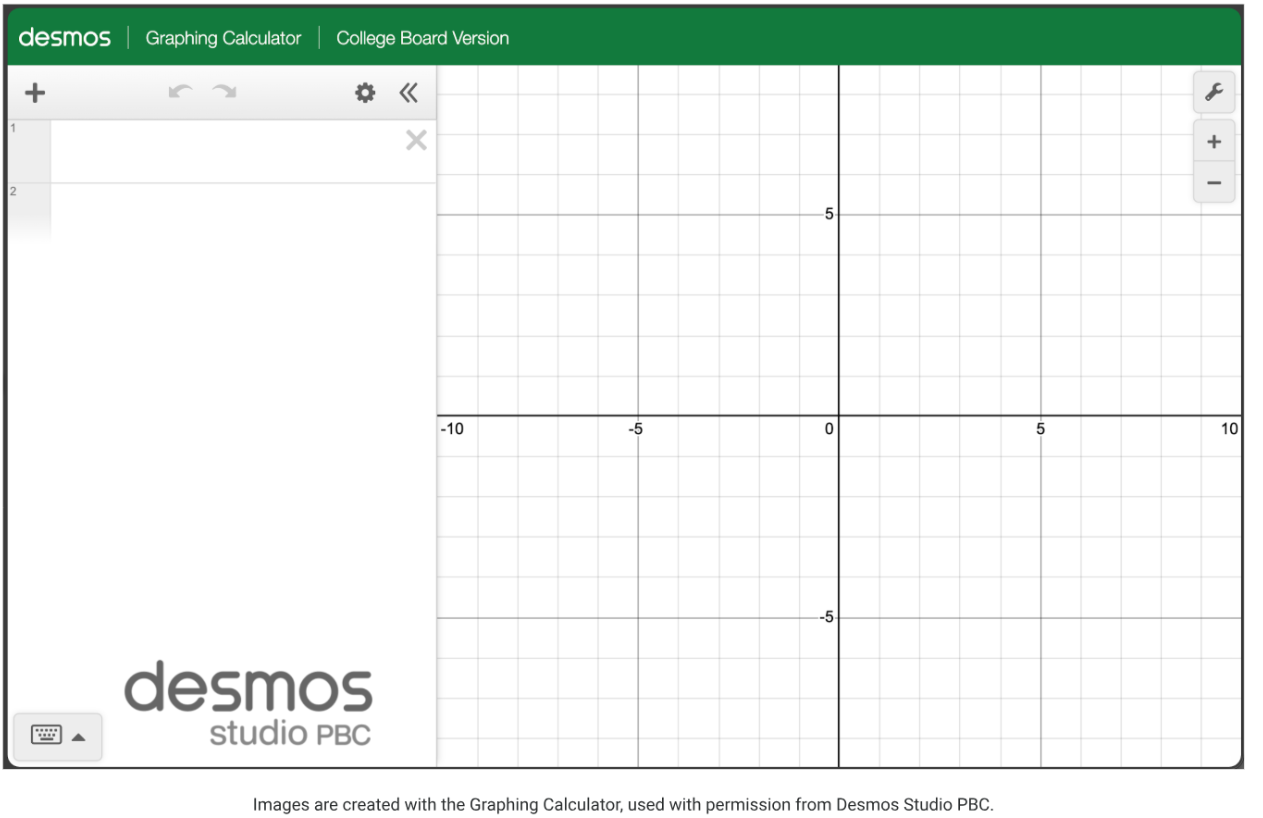Click the desmos logo in header

click(64, 38)
